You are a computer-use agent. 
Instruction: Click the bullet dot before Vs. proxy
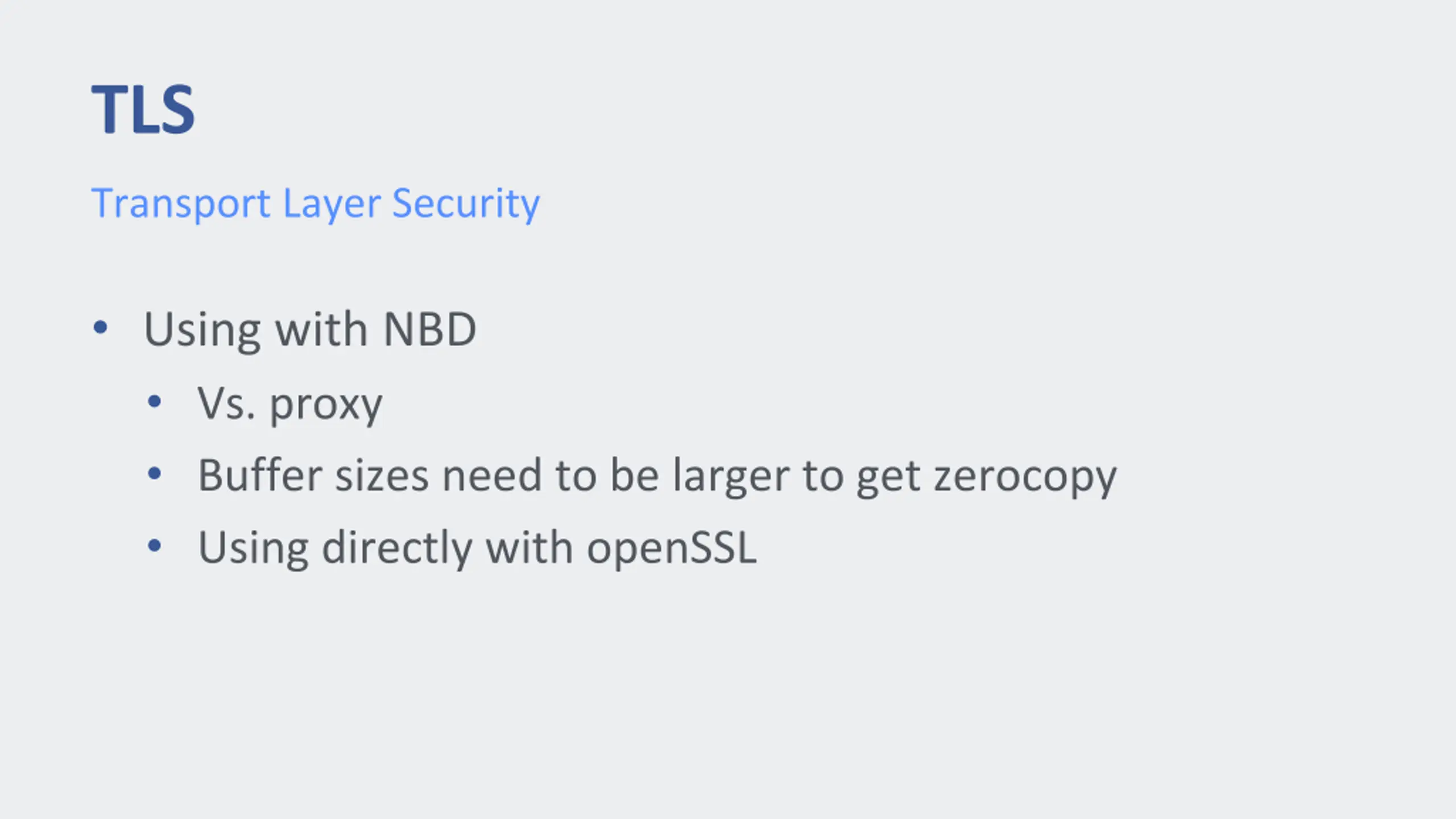coord(154,402)
